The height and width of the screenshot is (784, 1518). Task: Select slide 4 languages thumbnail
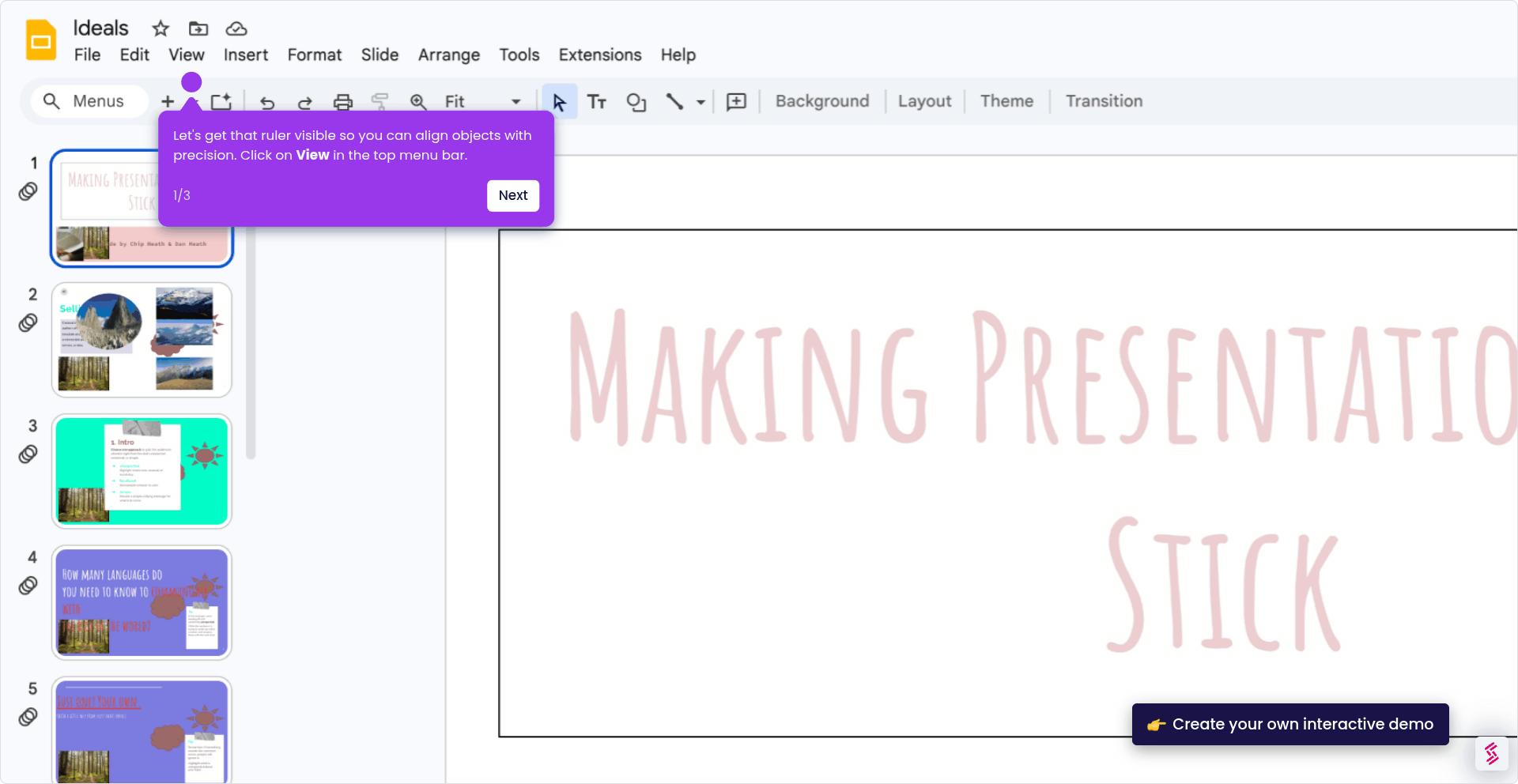tap(142, 602)
